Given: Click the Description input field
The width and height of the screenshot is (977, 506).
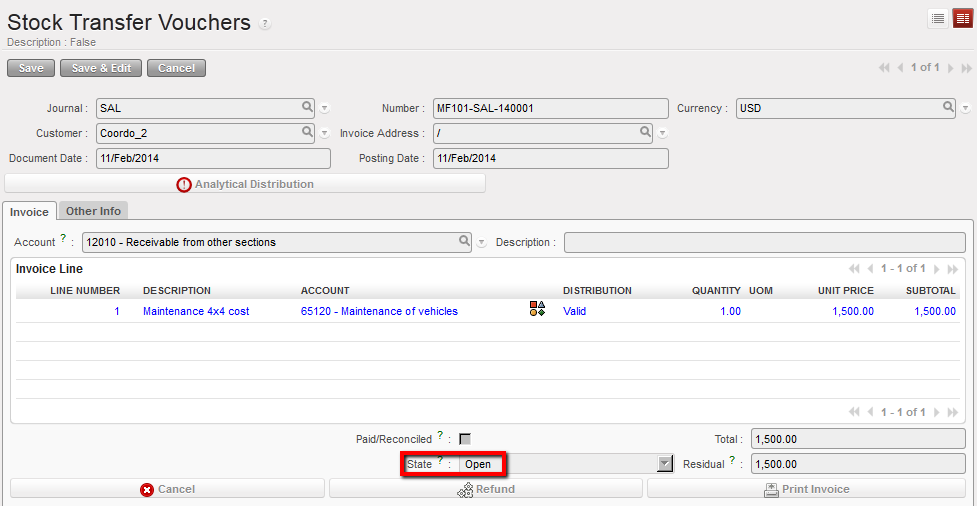Looking at the screenshot, I should coord(764,242).
